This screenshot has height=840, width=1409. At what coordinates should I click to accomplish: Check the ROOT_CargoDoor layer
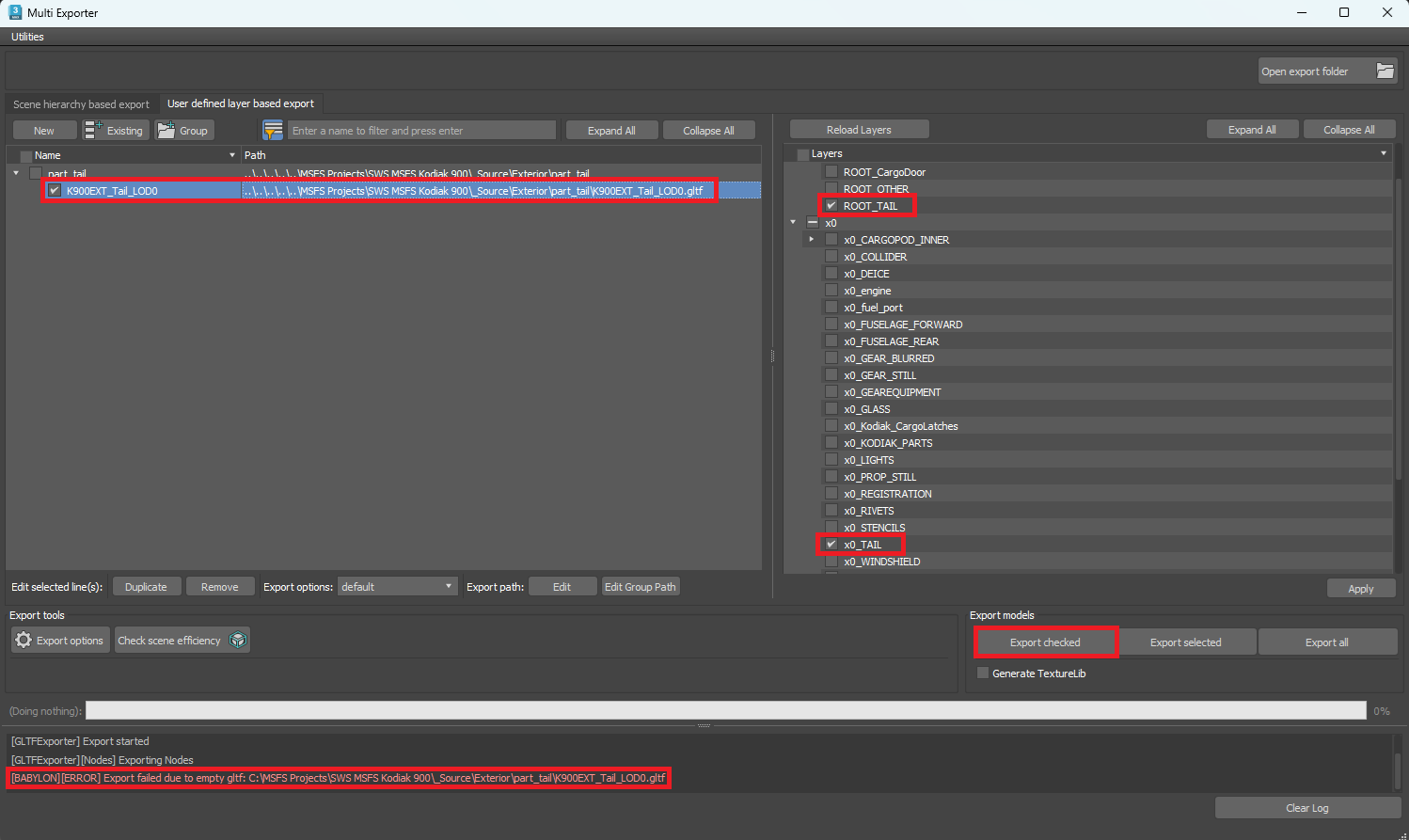[831, 171]
